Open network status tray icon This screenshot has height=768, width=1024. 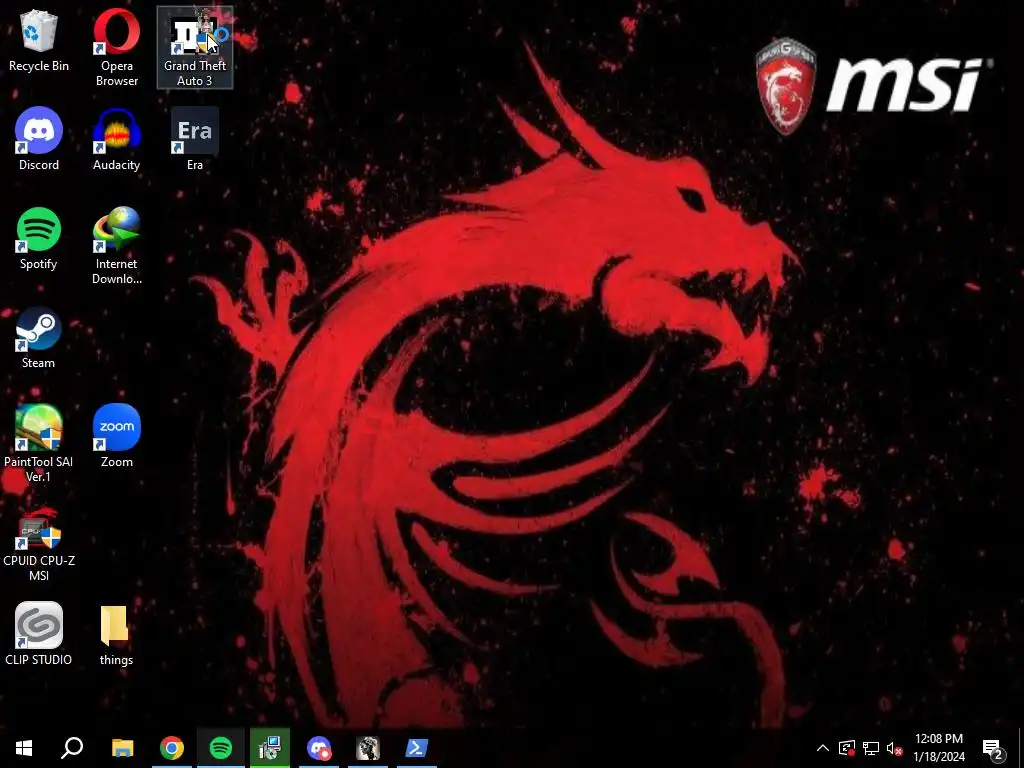point(871,748)
